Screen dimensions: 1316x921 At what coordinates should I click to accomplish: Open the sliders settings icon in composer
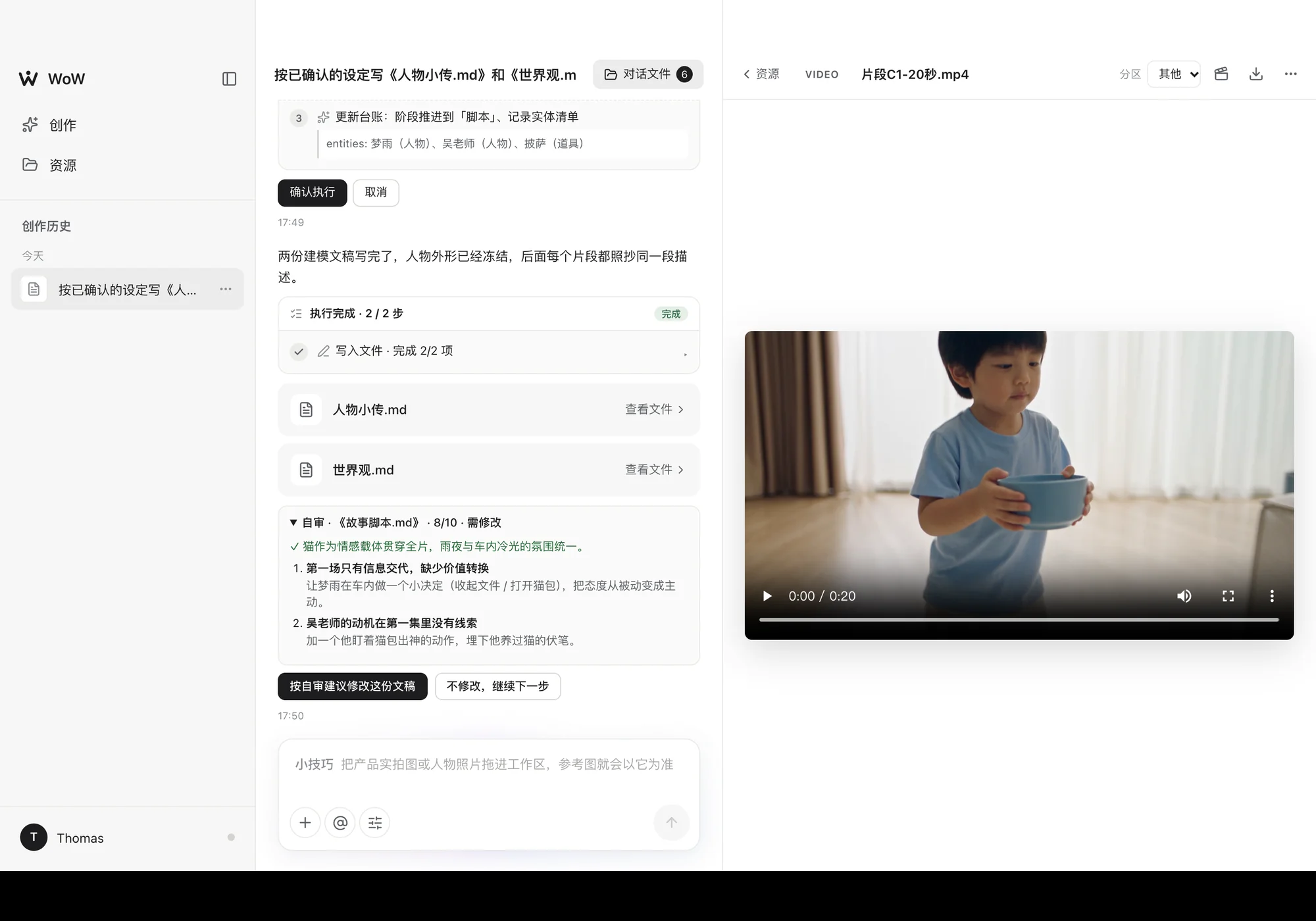pyautogui.click(x=375, y=822)
